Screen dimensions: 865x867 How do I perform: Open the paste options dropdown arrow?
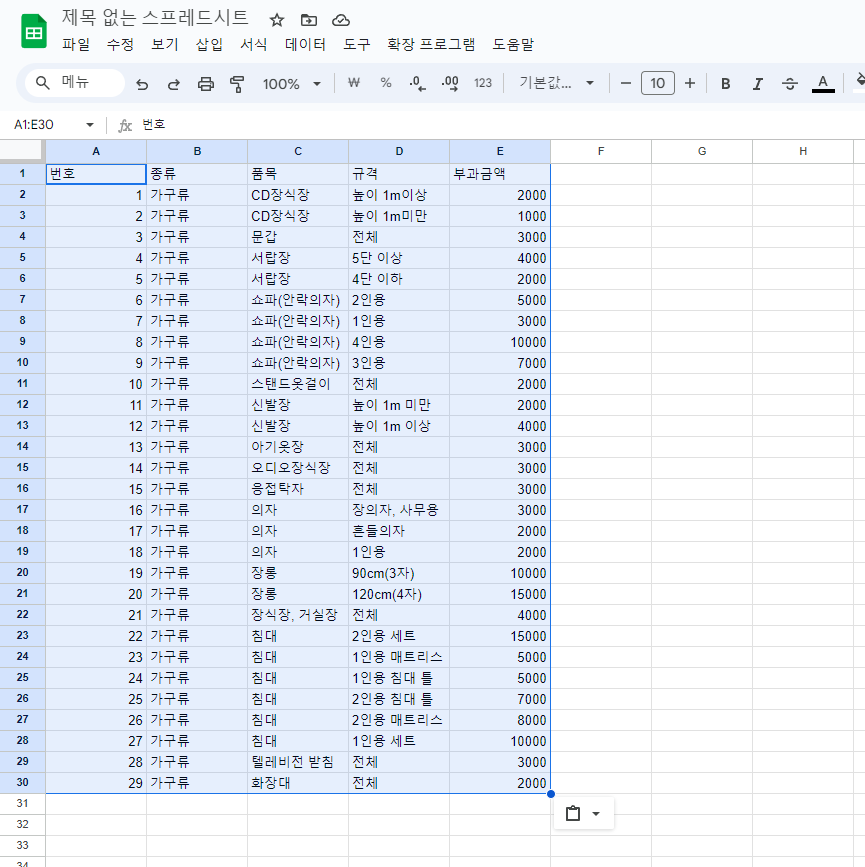pos(596,813)
